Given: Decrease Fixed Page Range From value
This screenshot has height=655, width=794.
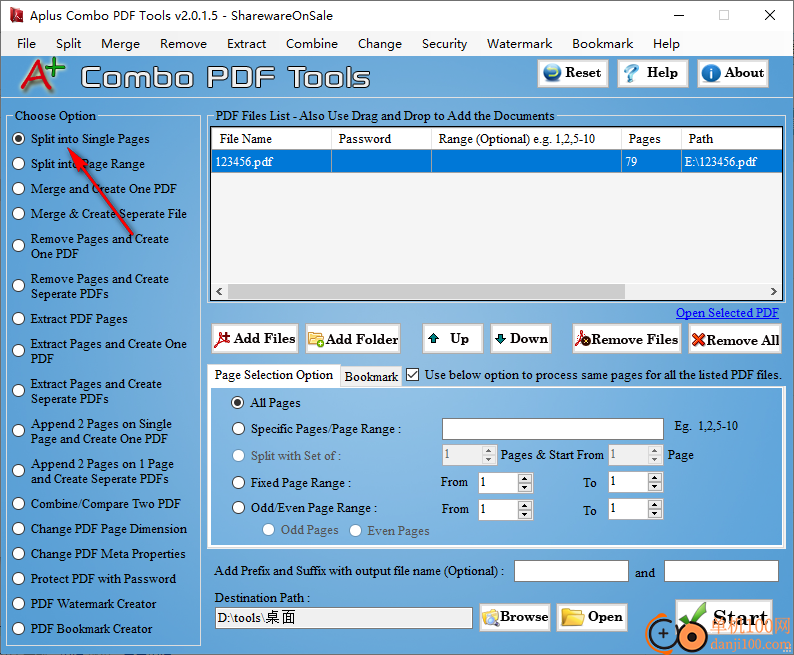Looking at the screenshot, I should pos(525,487).
